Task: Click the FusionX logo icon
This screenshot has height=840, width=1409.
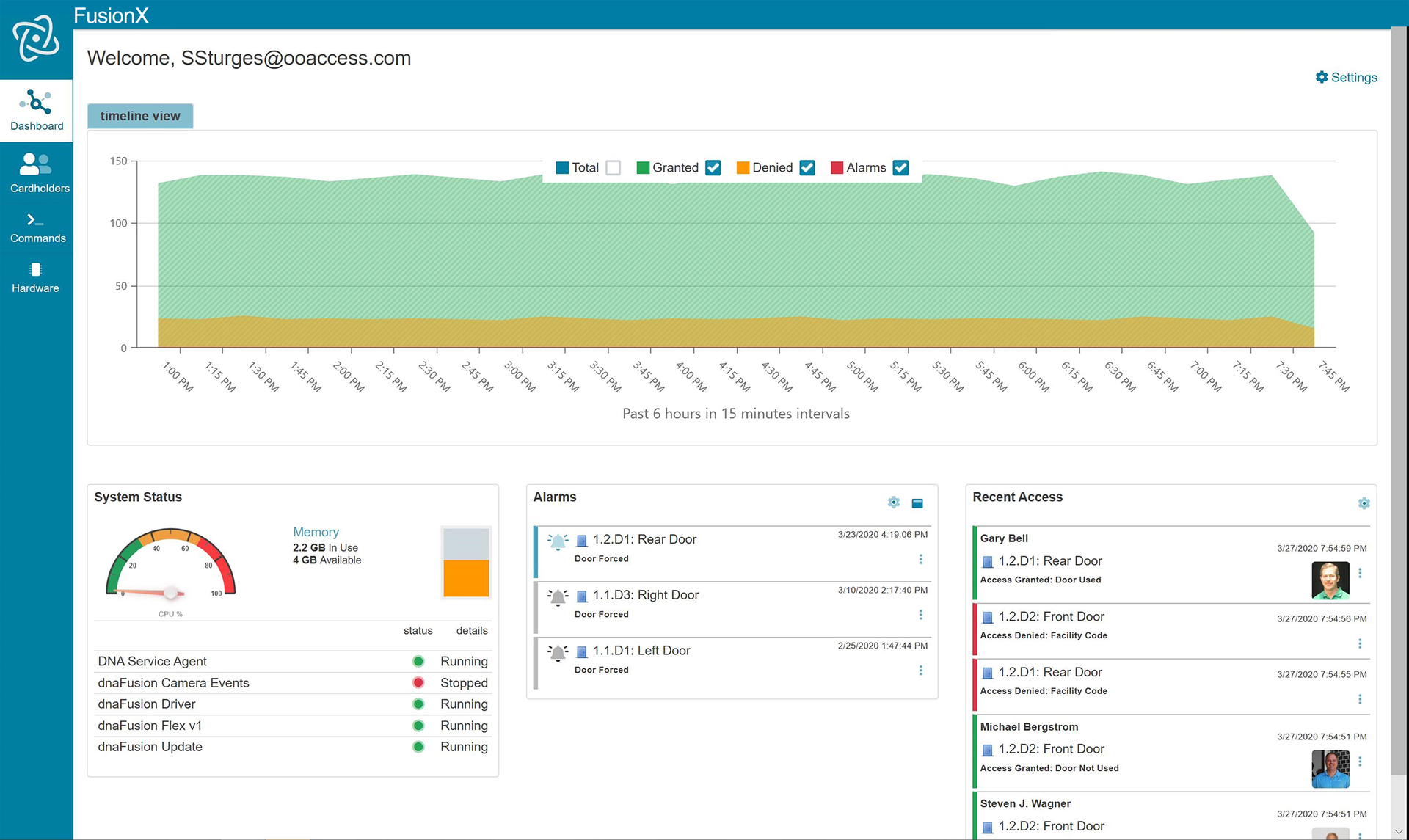Action: pyautogui.click(x=36, y=38)
